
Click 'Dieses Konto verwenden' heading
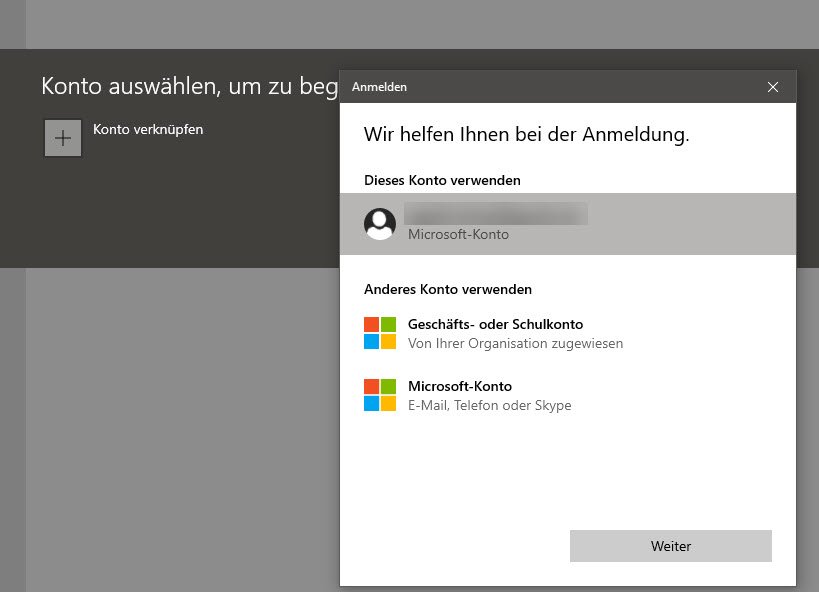click(442, 180)
